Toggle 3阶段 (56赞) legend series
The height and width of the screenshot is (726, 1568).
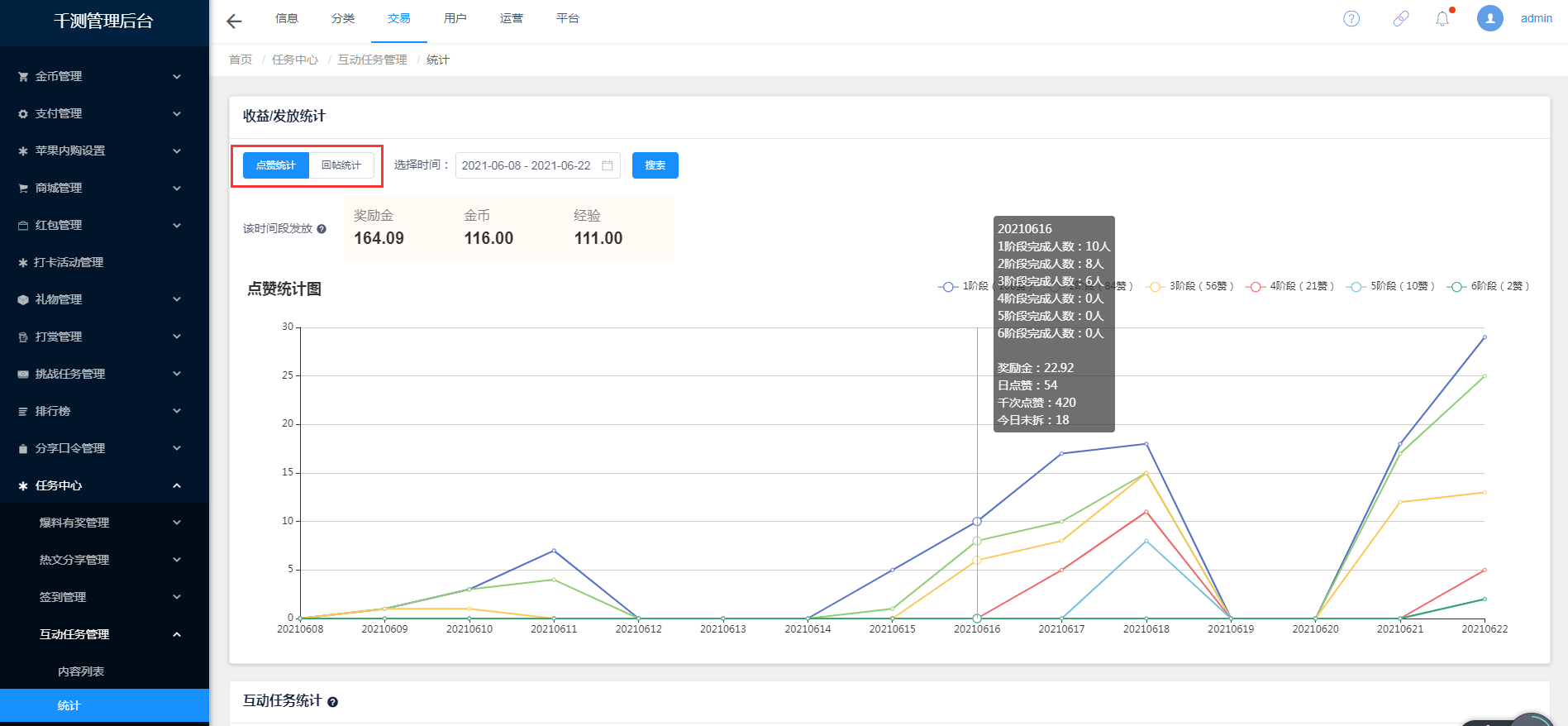pyautogui.click(x=1189, y=286)
